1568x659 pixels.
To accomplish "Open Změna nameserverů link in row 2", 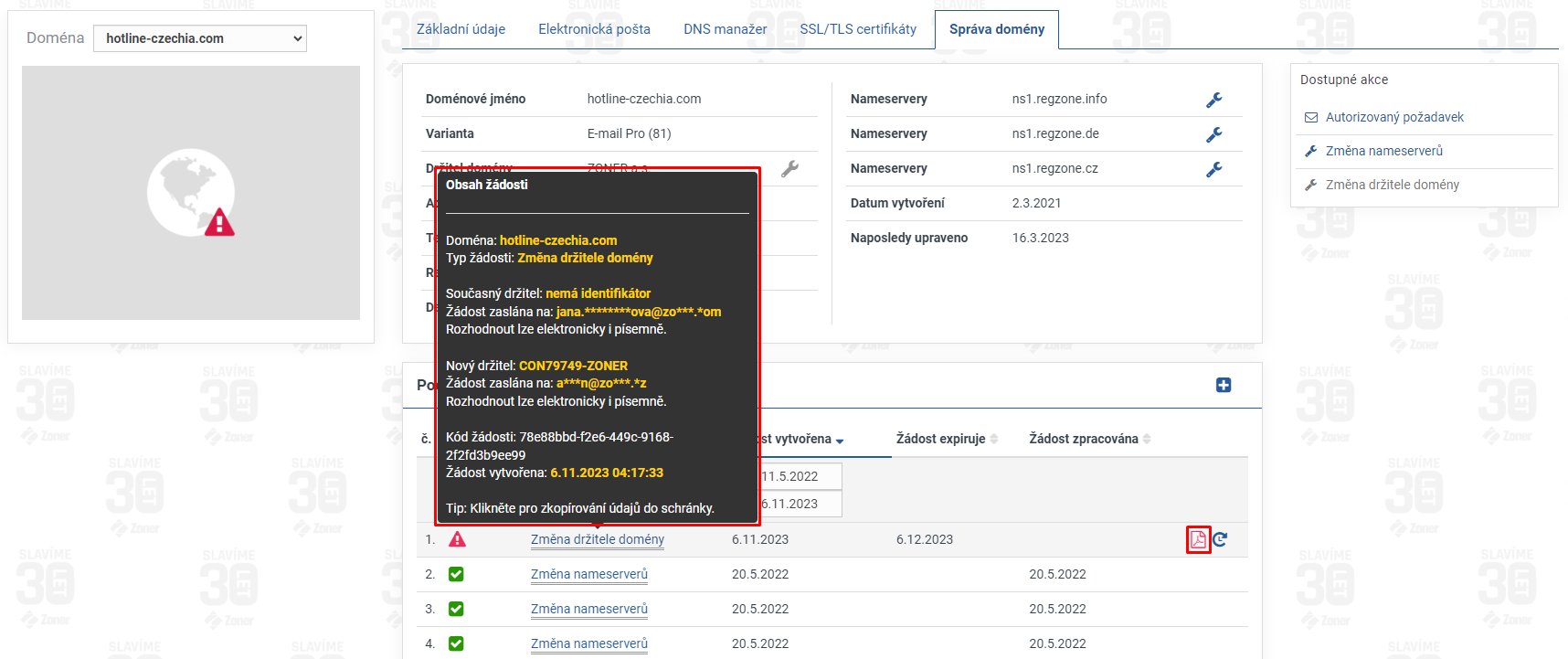I will click(589, 574).
